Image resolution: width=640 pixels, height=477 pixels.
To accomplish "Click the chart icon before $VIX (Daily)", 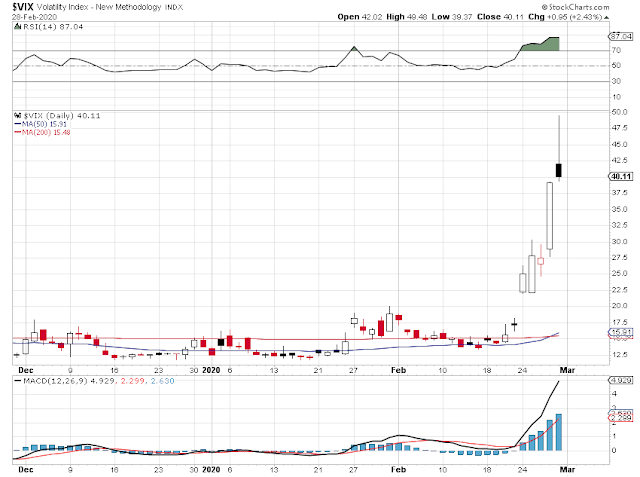I will [x=17, y=115].
